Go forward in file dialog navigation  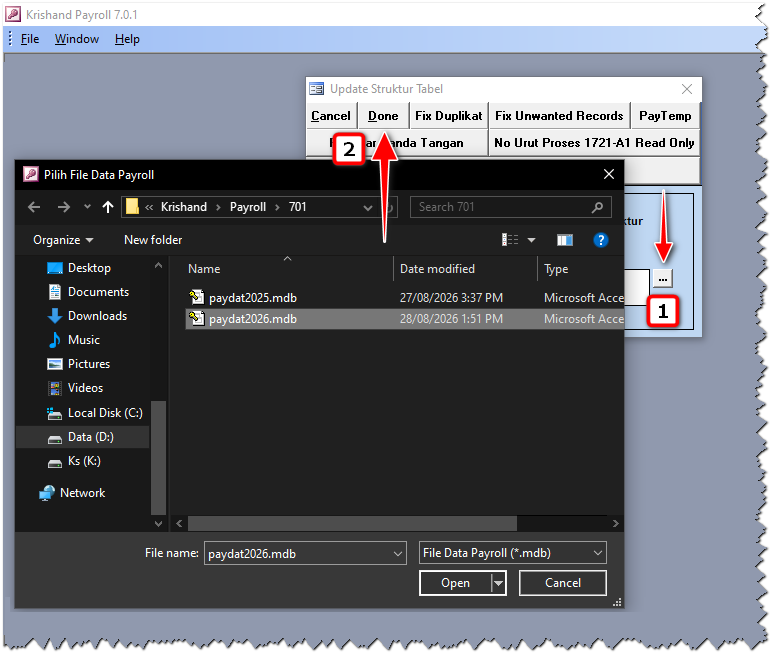click(x=63, y=207)
